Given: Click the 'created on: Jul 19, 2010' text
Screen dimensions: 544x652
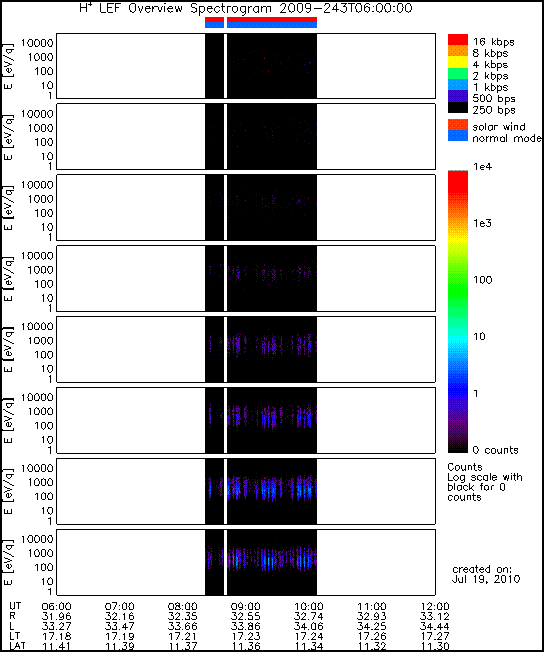Looking at the screenshot, I should 486,574.
